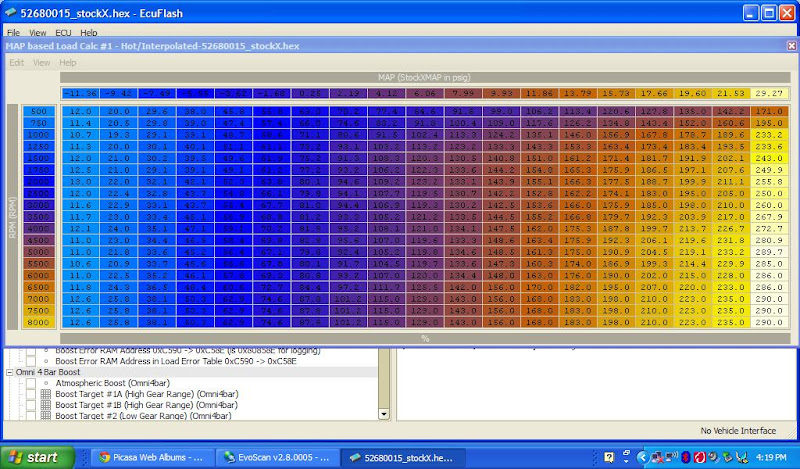This screenshot has width=800, height=469.
Task: Collapse the Omni 4 Bar Boost group
Action: 9,372
